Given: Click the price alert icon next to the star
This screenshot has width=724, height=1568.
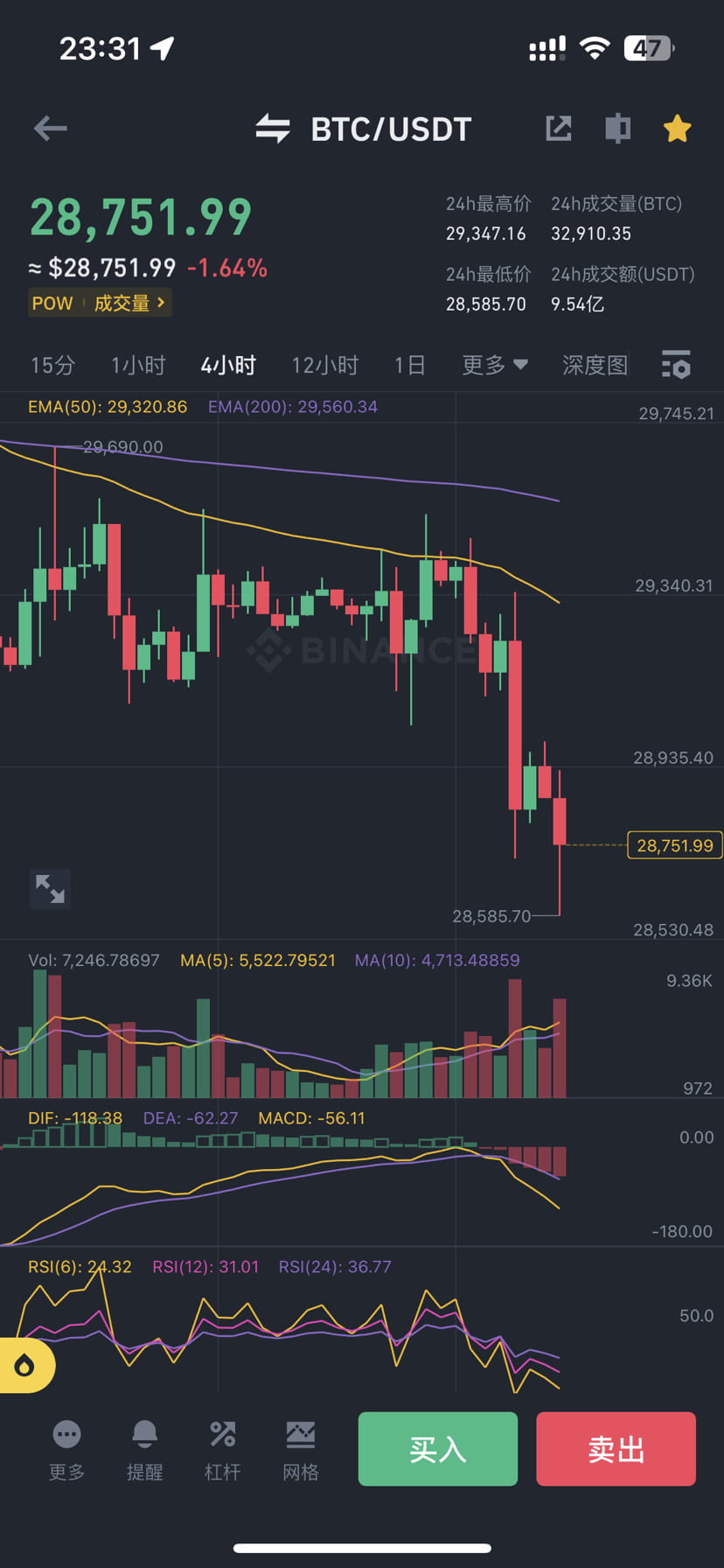Looking at the screenshot, I should click(617, 129).
